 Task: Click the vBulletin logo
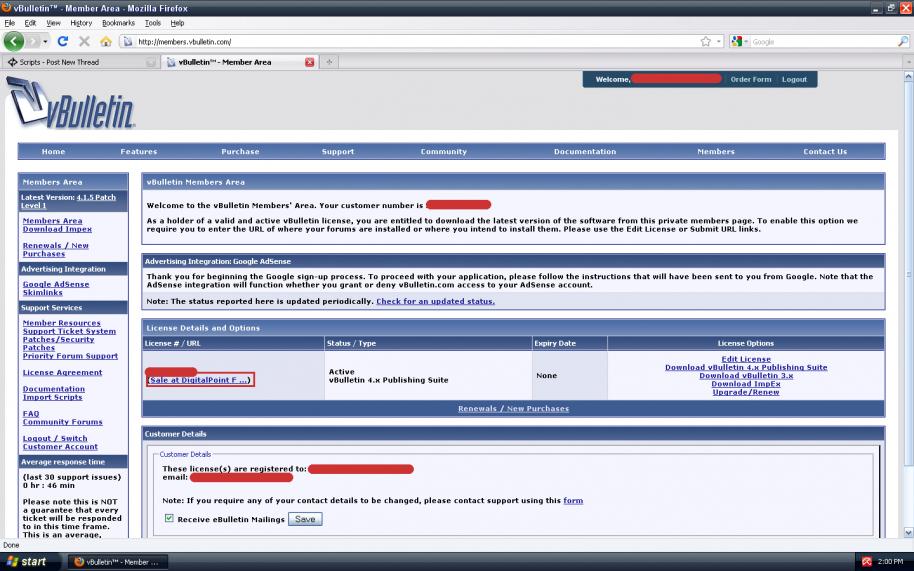click(71, 103)
